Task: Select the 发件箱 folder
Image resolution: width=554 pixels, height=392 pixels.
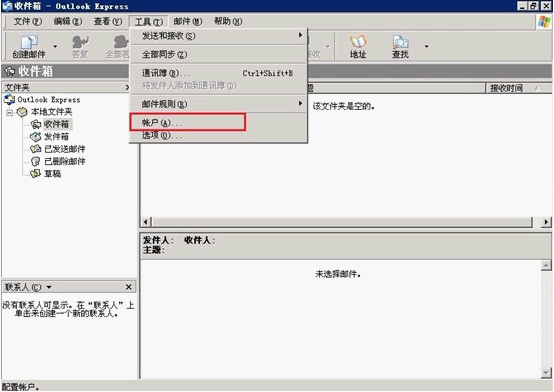Action: [57, 136]
